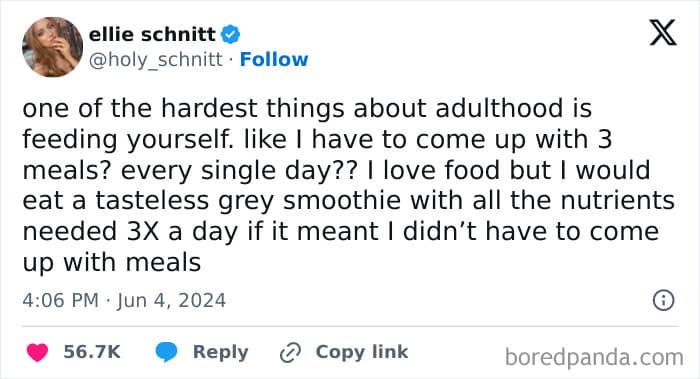Open the 56.7K likes count

pyautogui.click(x=92, y=352)
